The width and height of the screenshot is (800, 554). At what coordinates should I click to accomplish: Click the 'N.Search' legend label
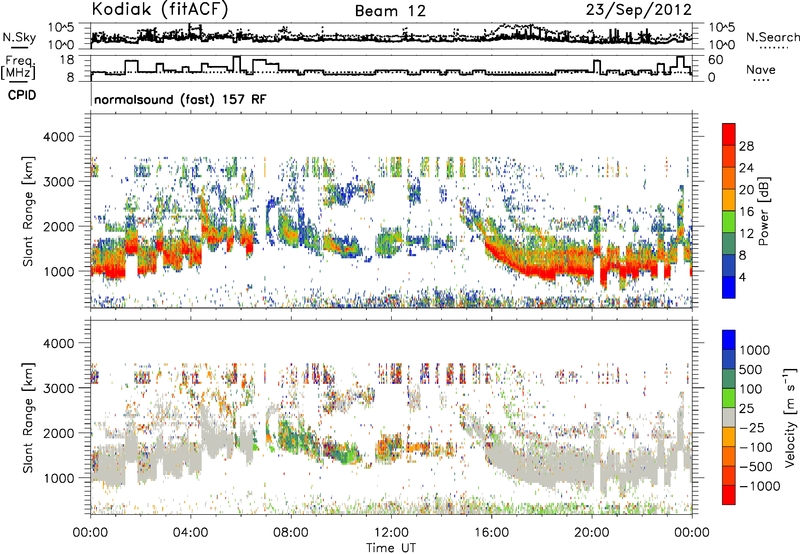pyautogui.click(x=772, y=37)
